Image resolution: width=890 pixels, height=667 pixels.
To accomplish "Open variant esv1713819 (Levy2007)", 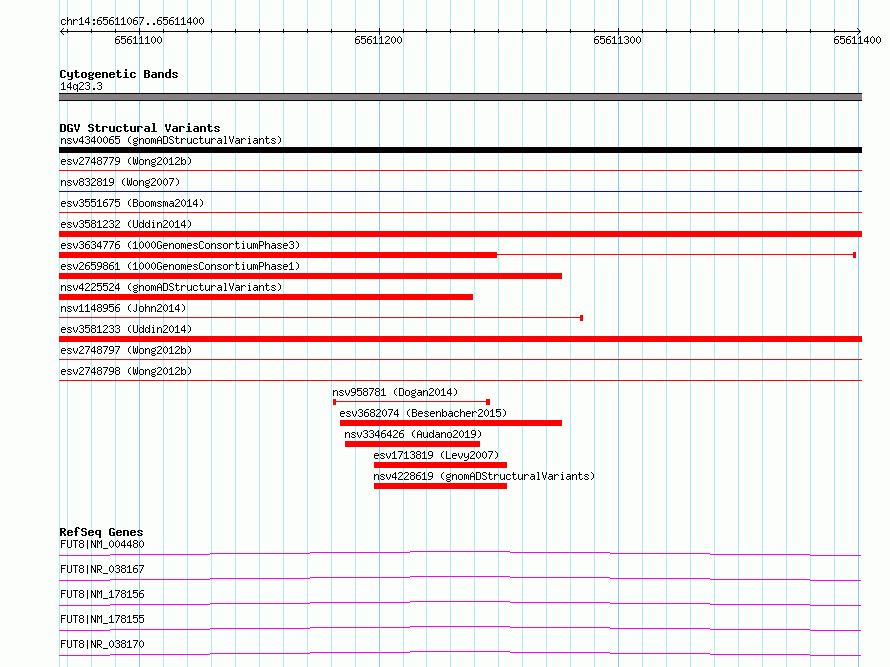I will (x=436, y=455).
